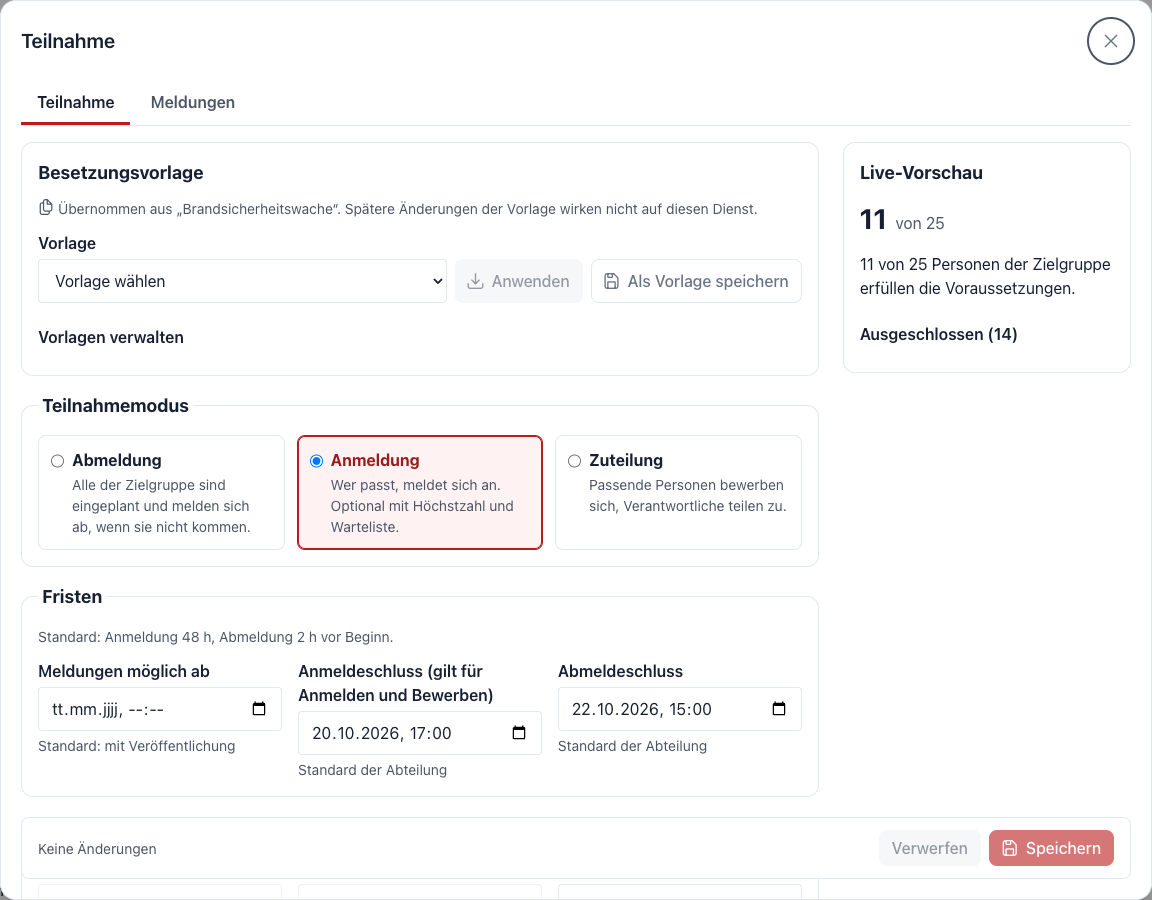
Task: Focus the Meldungen möglich ab date field
Action: (160, 709)
